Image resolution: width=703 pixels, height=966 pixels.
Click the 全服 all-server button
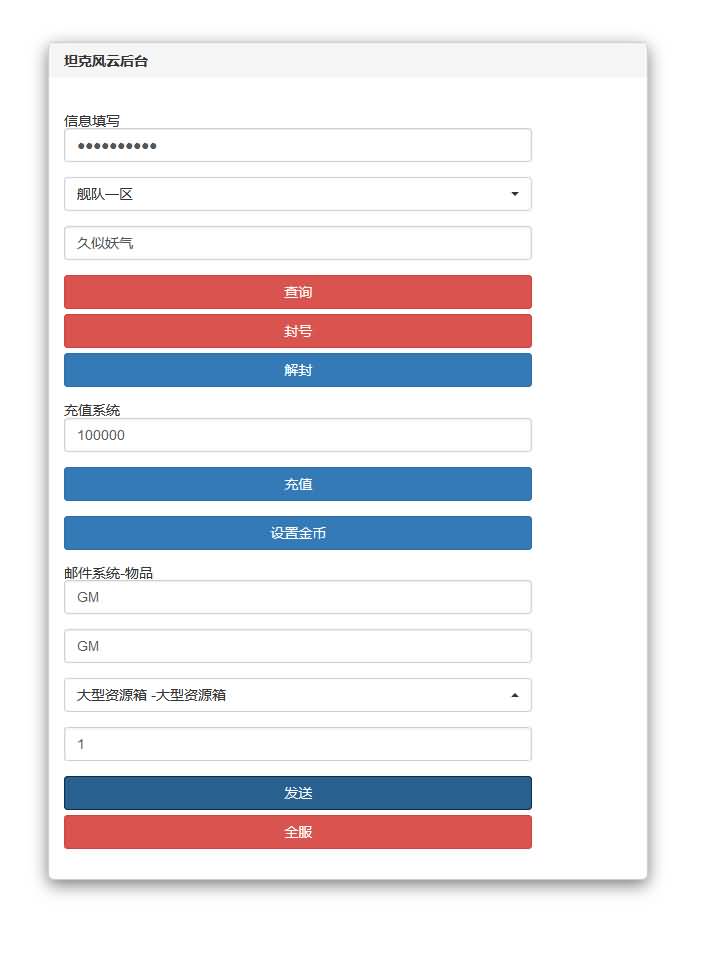(x=297, y=831)
